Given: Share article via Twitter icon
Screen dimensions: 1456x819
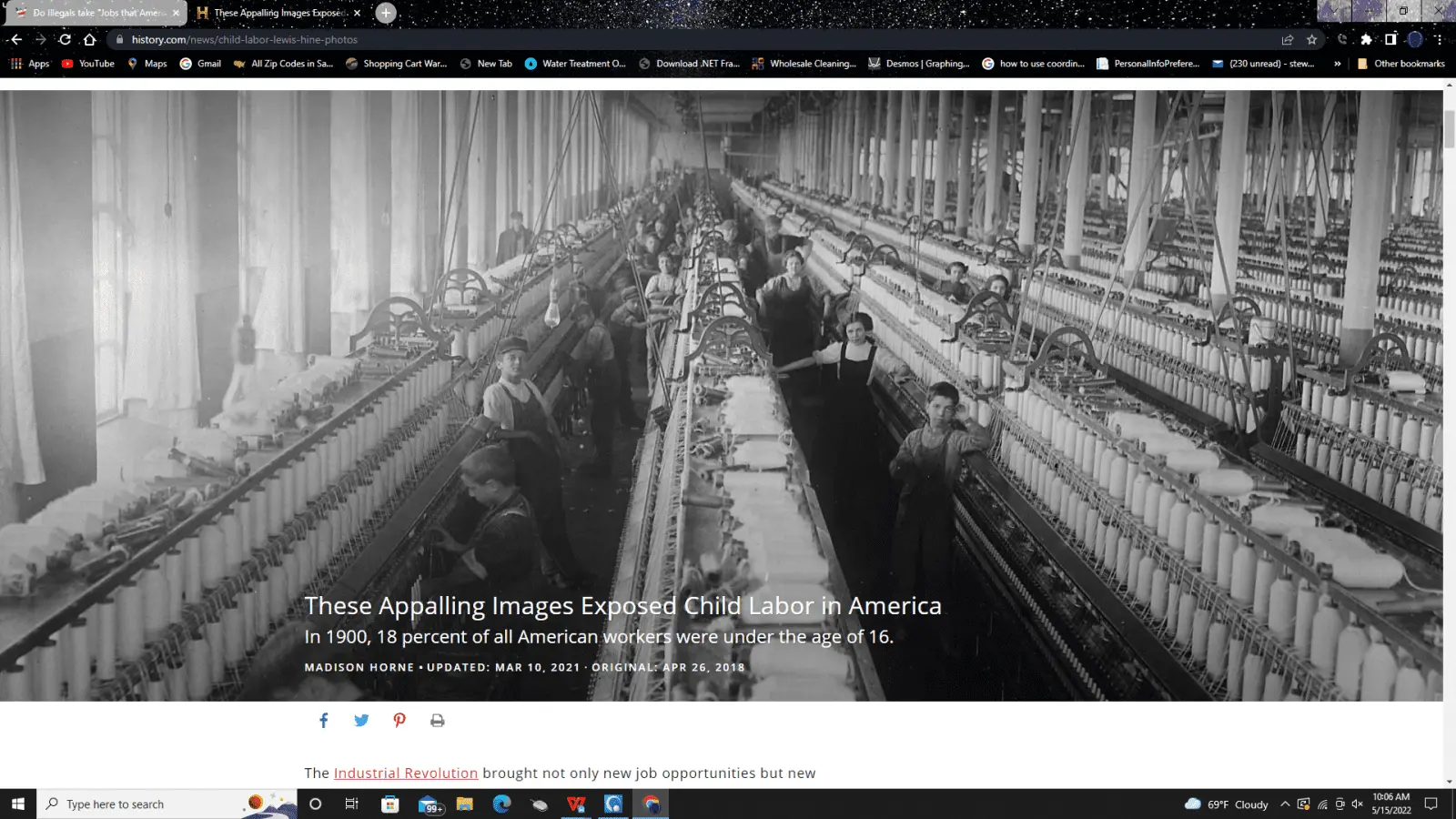Looking at the screenshot, I should 361,721.
